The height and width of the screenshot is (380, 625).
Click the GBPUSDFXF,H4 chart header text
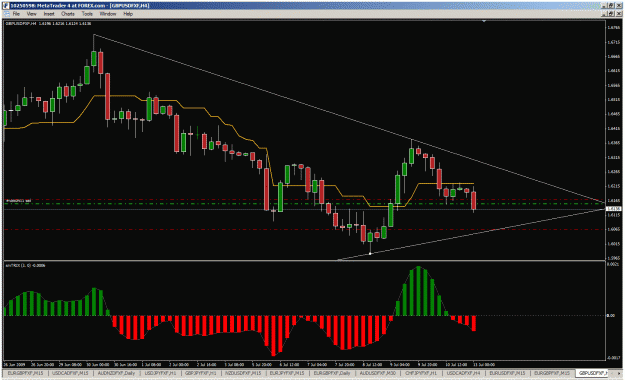48,24
